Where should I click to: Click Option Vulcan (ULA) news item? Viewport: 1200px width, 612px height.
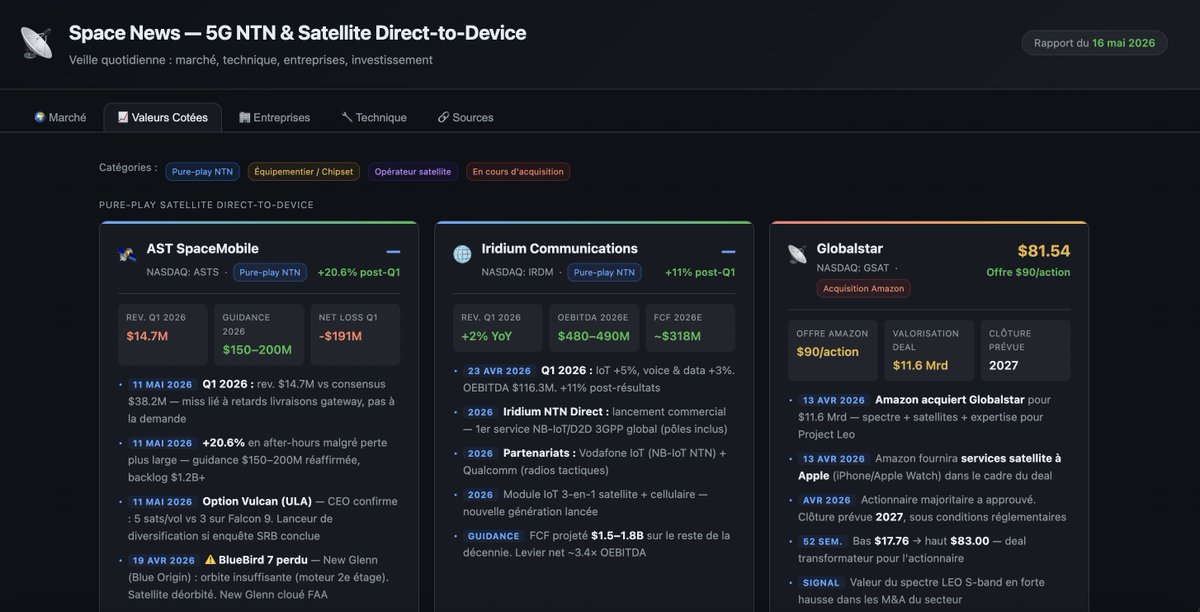tap(263, 518)
